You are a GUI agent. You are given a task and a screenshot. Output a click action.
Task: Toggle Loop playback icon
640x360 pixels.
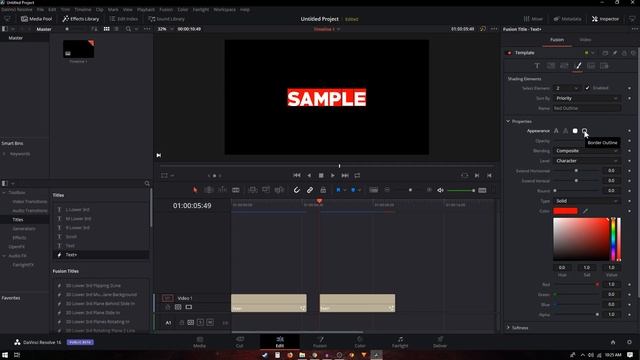pos(357,175)
